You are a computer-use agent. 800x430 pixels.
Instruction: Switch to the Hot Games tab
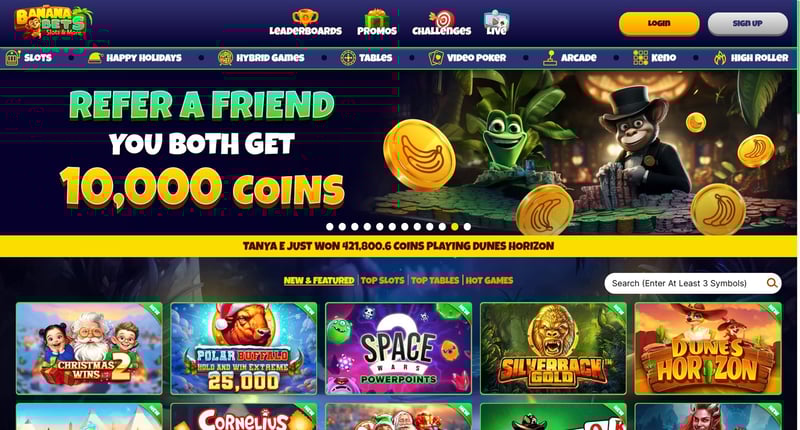pos(489,281)
